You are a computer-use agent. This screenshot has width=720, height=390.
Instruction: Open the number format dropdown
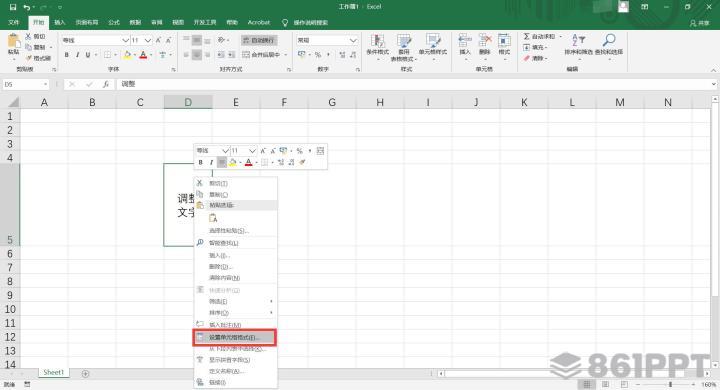(353, 40)
